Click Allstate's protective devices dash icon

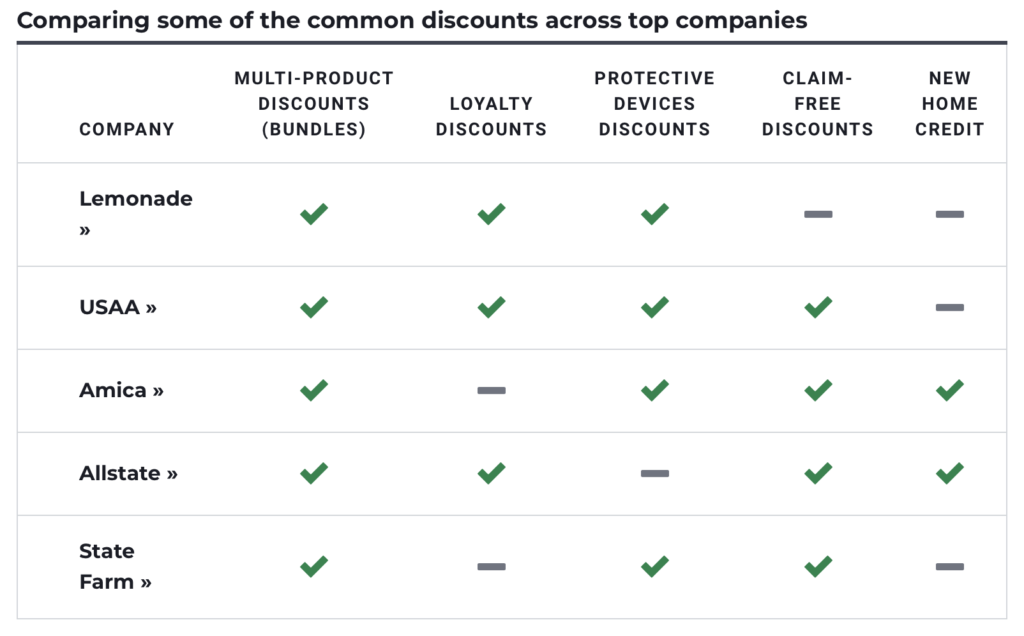pos(655,473)
